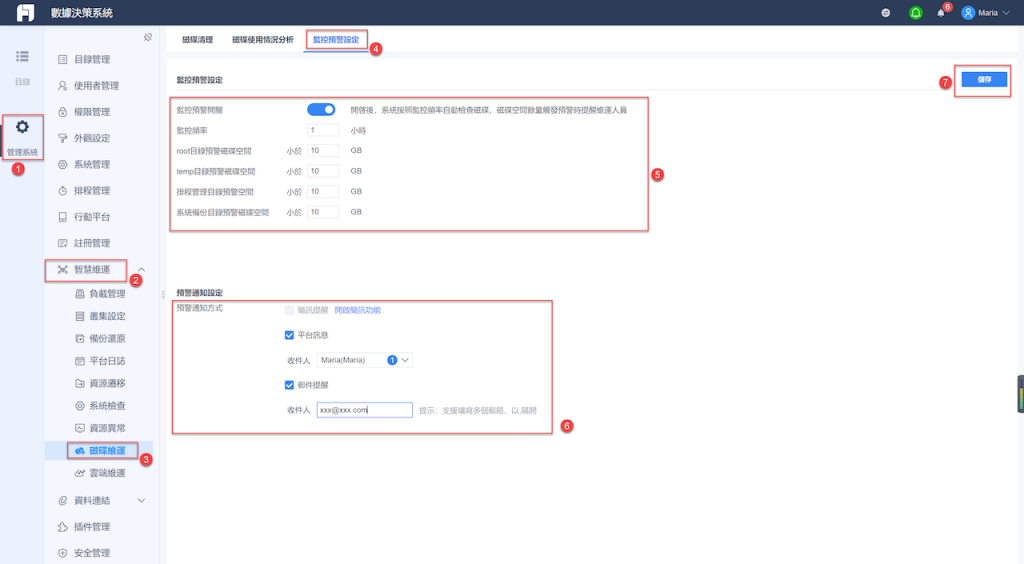Click the 使用者管理 person icon
1024x564 pixels.
click(x=63, y=86)
